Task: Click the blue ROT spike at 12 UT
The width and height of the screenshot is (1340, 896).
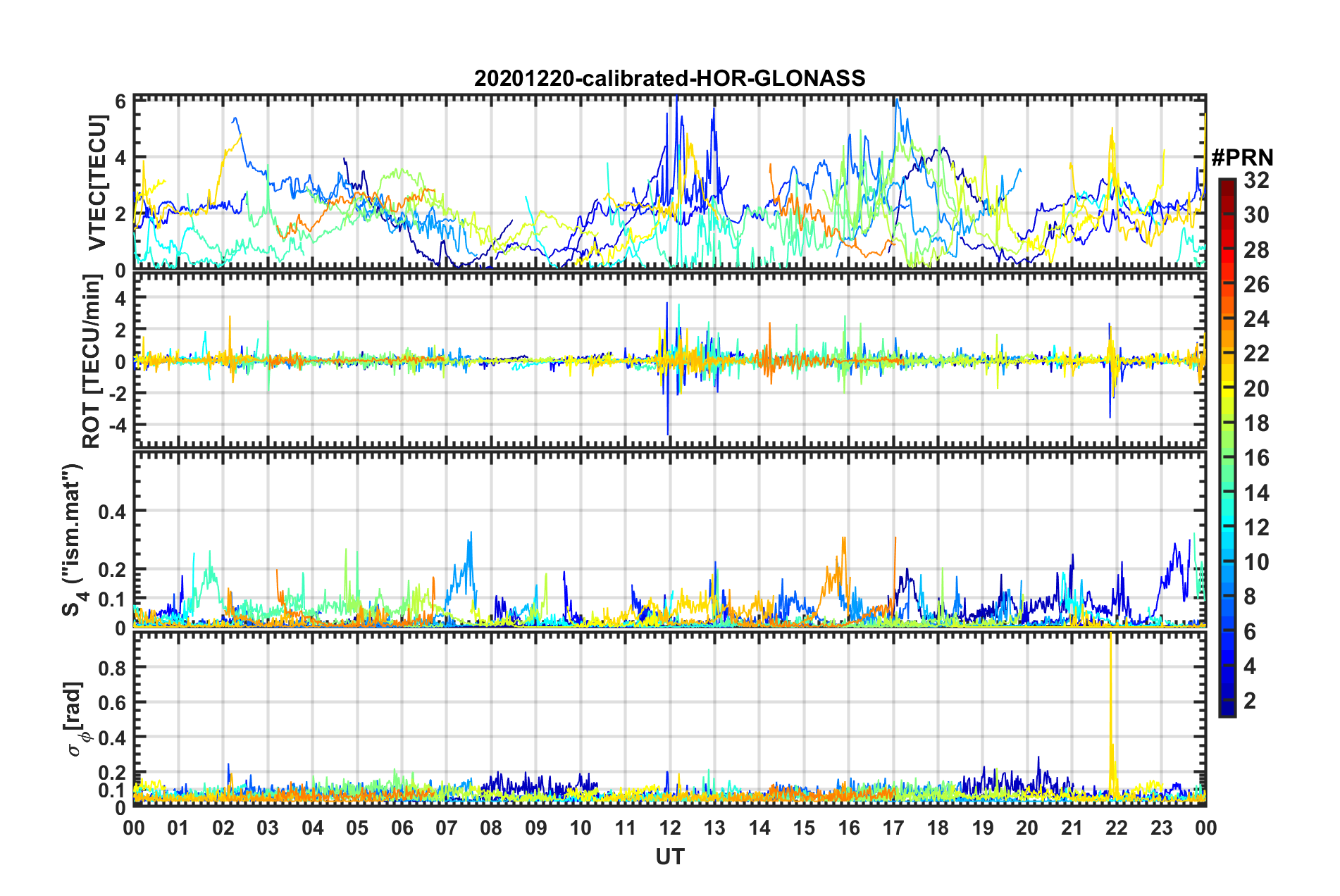Action: click(667, 370)
